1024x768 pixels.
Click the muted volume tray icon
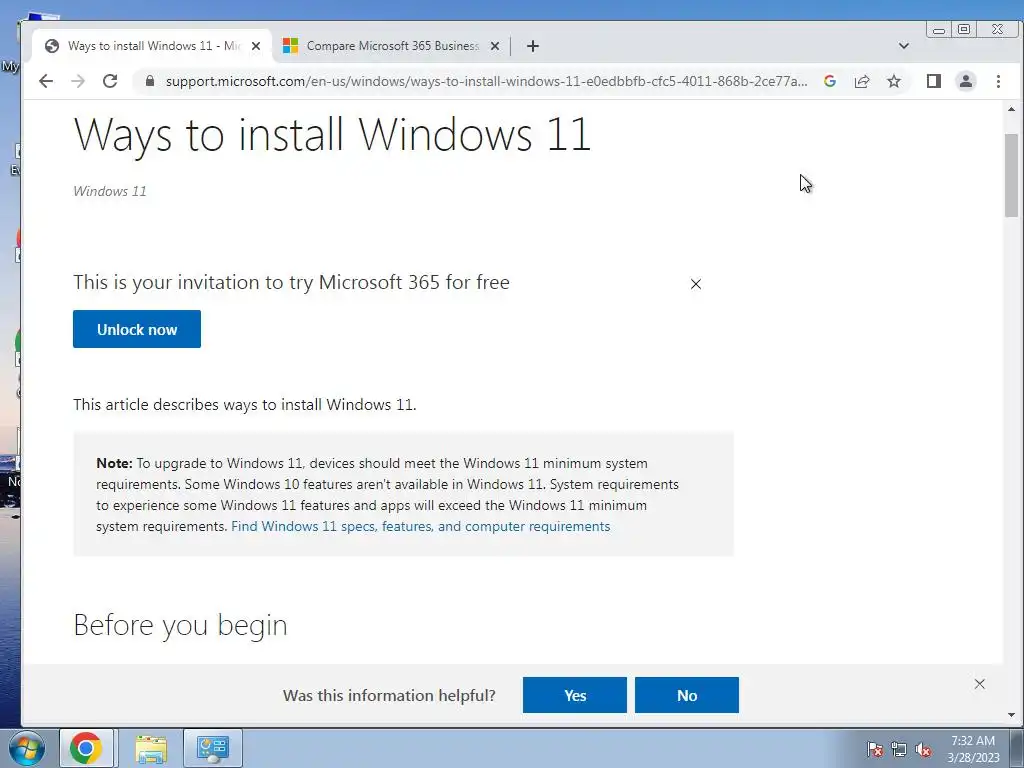coord(923,750)
